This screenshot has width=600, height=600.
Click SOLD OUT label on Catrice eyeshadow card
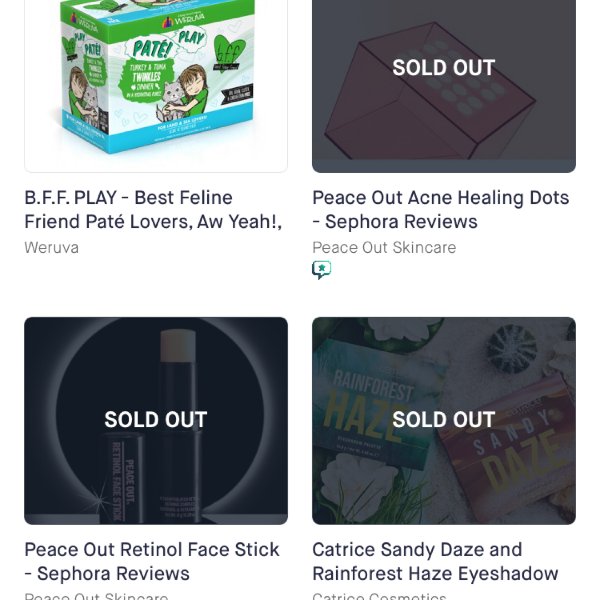click(x=444, y=419)
